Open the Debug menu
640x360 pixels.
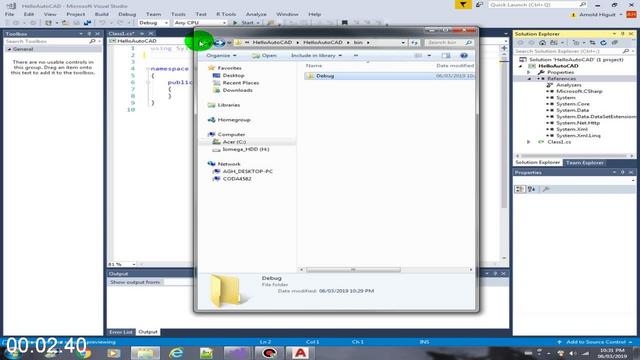[127, 14]
